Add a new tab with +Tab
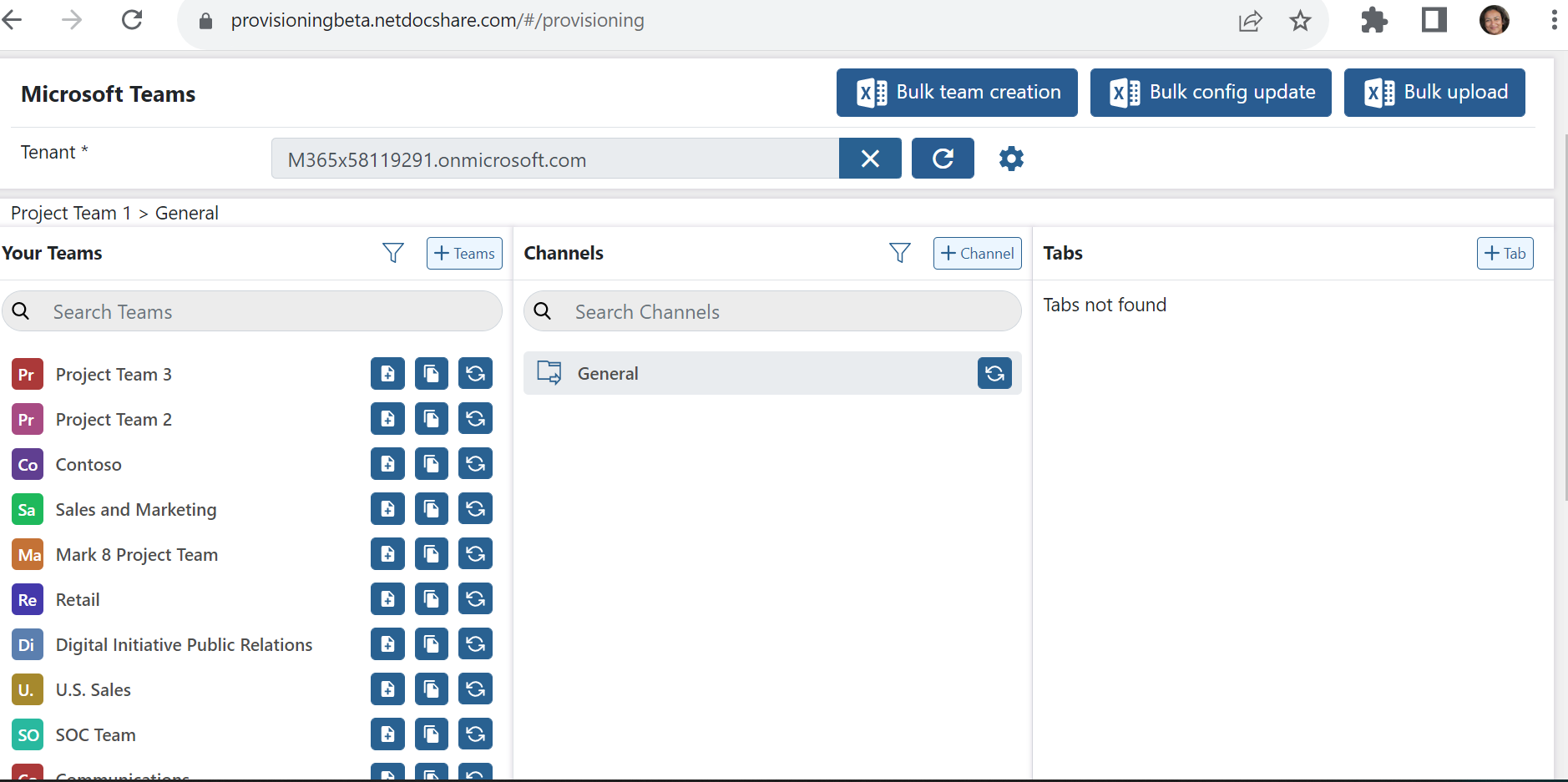 [1505, 253]
